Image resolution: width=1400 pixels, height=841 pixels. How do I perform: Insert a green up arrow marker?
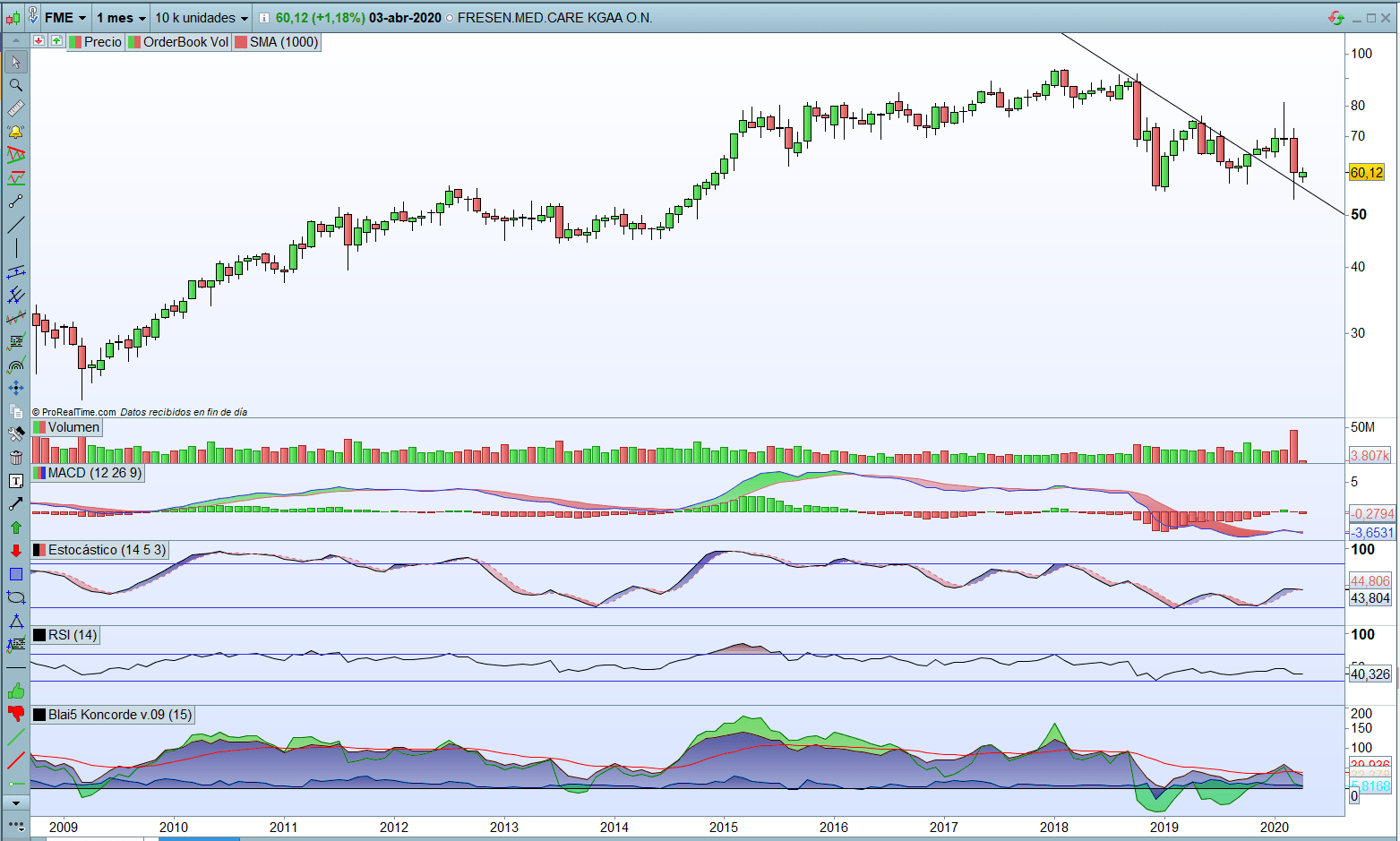coord(15,528)
